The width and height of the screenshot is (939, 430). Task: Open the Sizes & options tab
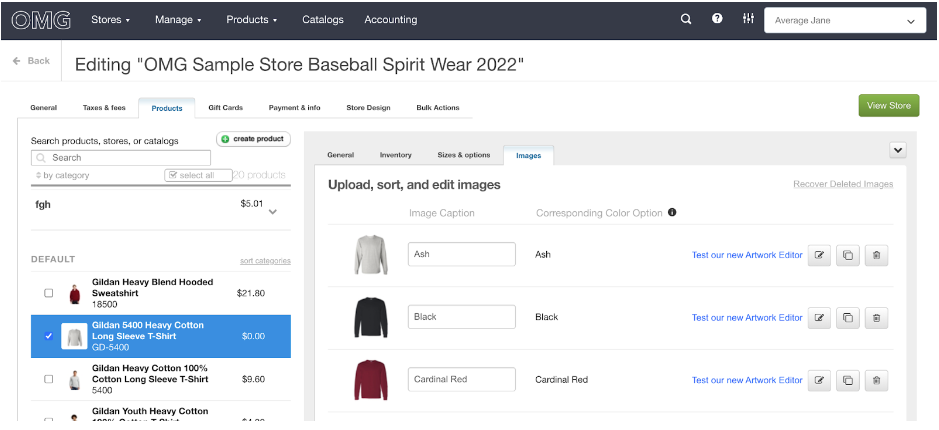(x=464, y=155)
